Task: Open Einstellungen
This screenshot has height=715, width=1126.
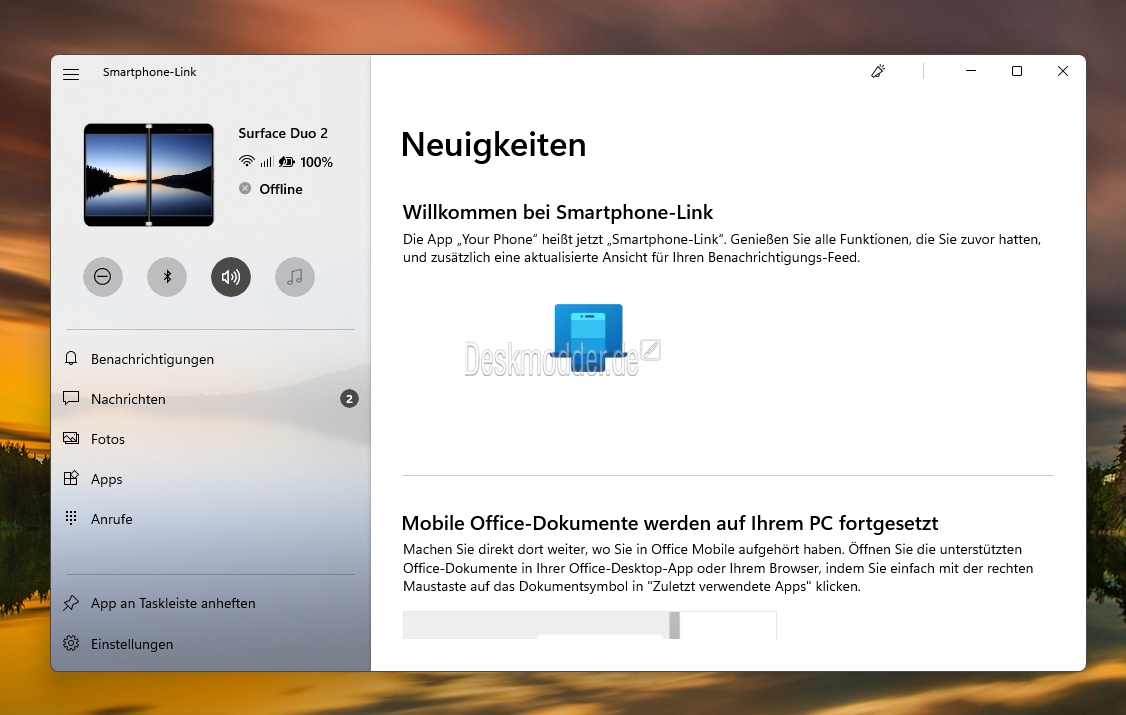Action: (x=210, y=644)
